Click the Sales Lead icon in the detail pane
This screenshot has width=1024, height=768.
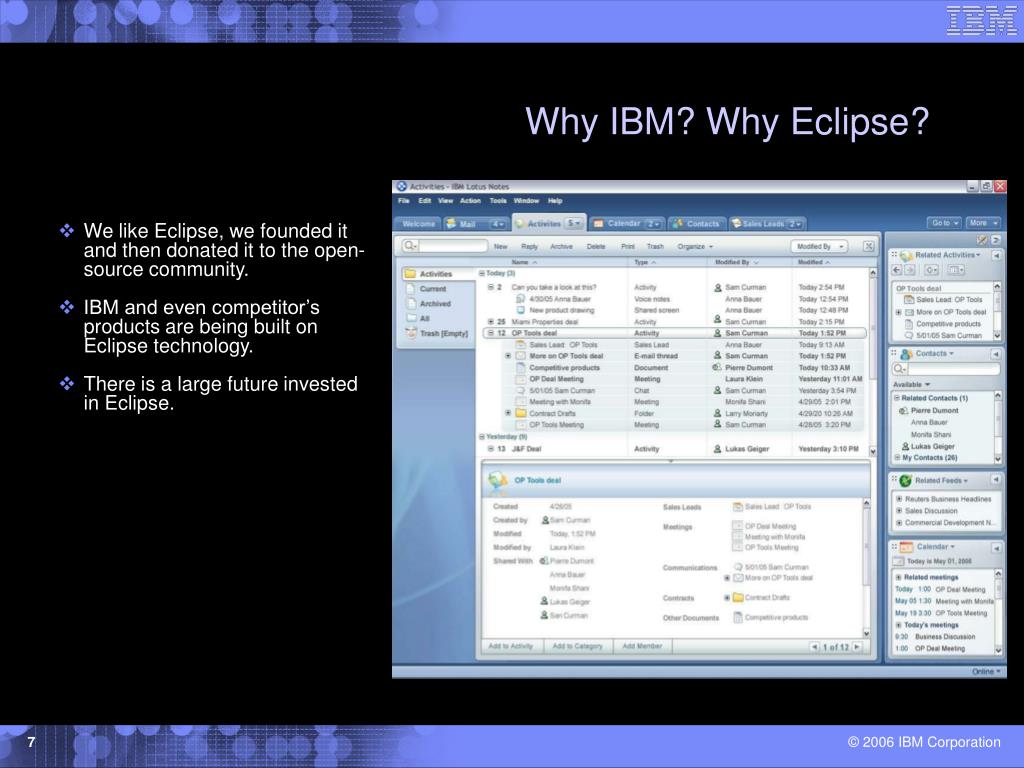pyautogui.click(x=737, y=507)
